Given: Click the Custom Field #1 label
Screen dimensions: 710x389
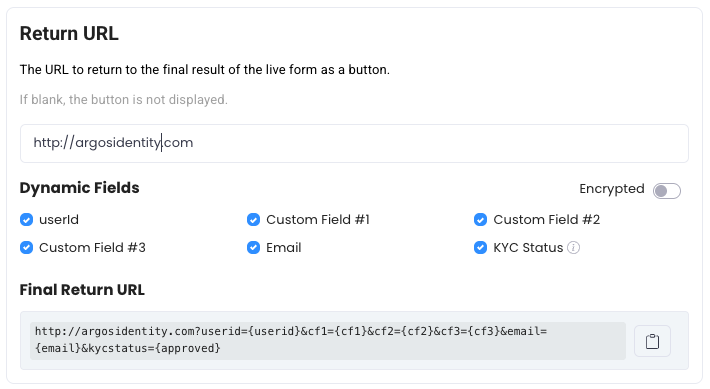Looking at the screenshot, I should [318, 220].
